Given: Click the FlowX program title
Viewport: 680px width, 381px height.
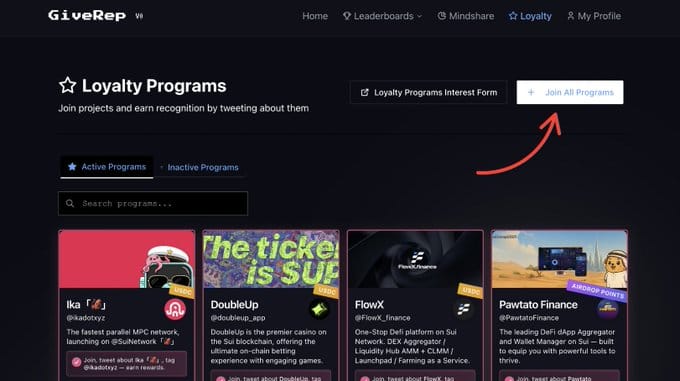Looking at the screenshot, I should (369, 305).
